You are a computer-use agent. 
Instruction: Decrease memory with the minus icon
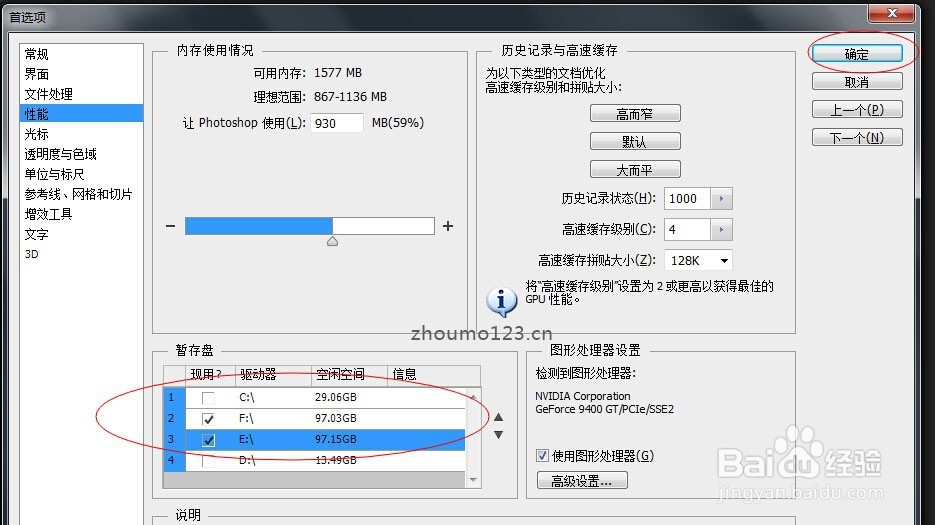[171, 226]
